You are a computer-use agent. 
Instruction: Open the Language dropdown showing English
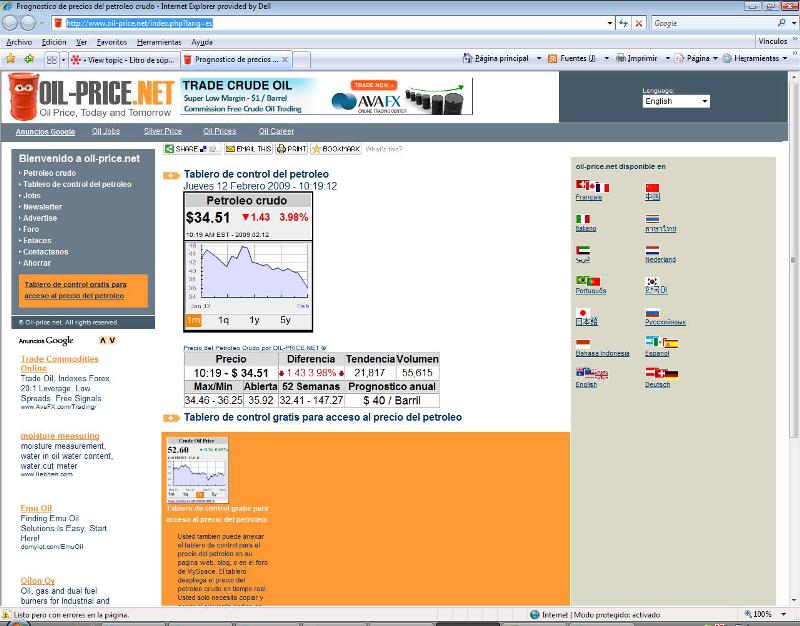click(x=676, y=101)
